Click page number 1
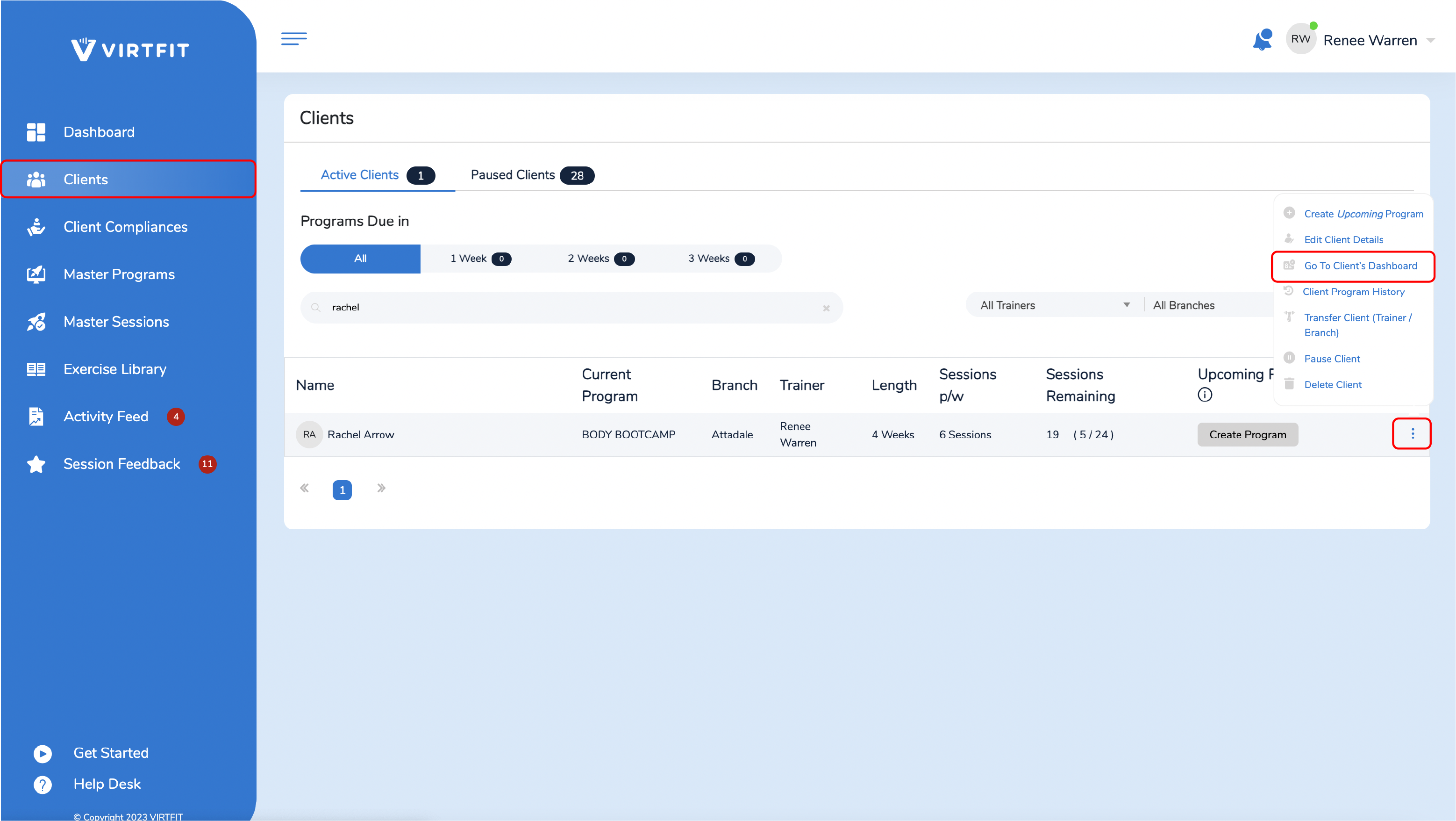 [x=342, y=490]
